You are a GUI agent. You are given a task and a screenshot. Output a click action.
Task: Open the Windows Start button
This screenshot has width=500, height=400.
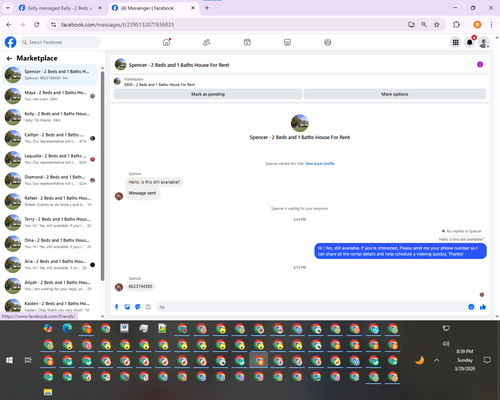(9, 360)
